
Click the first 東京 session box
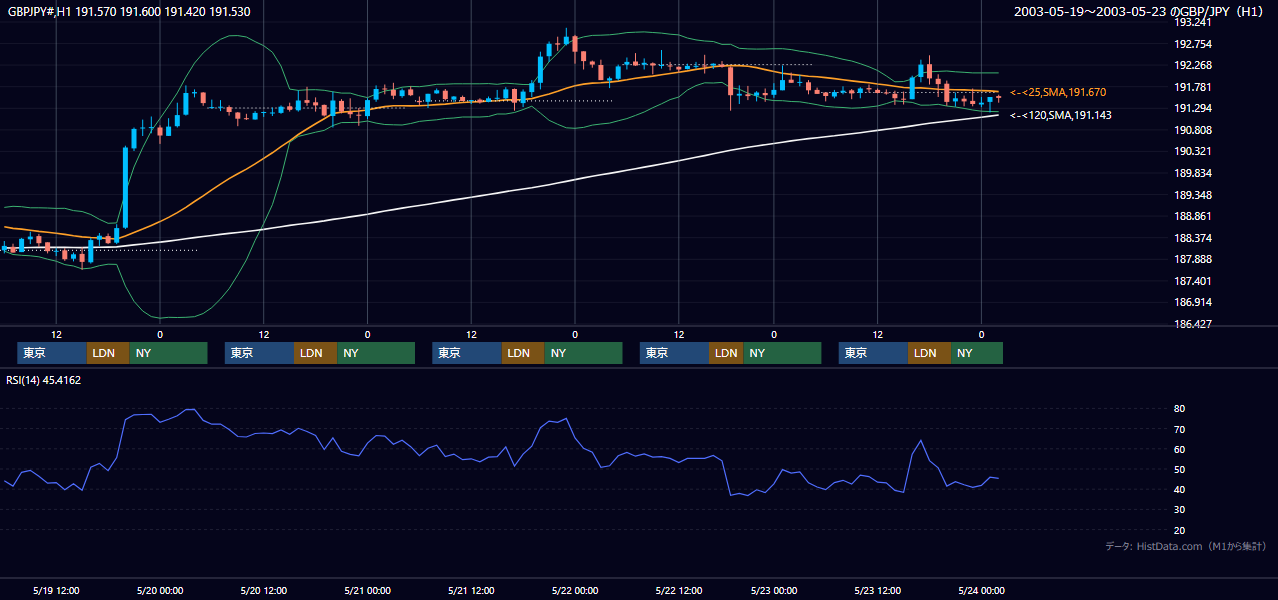coord(52,353)
